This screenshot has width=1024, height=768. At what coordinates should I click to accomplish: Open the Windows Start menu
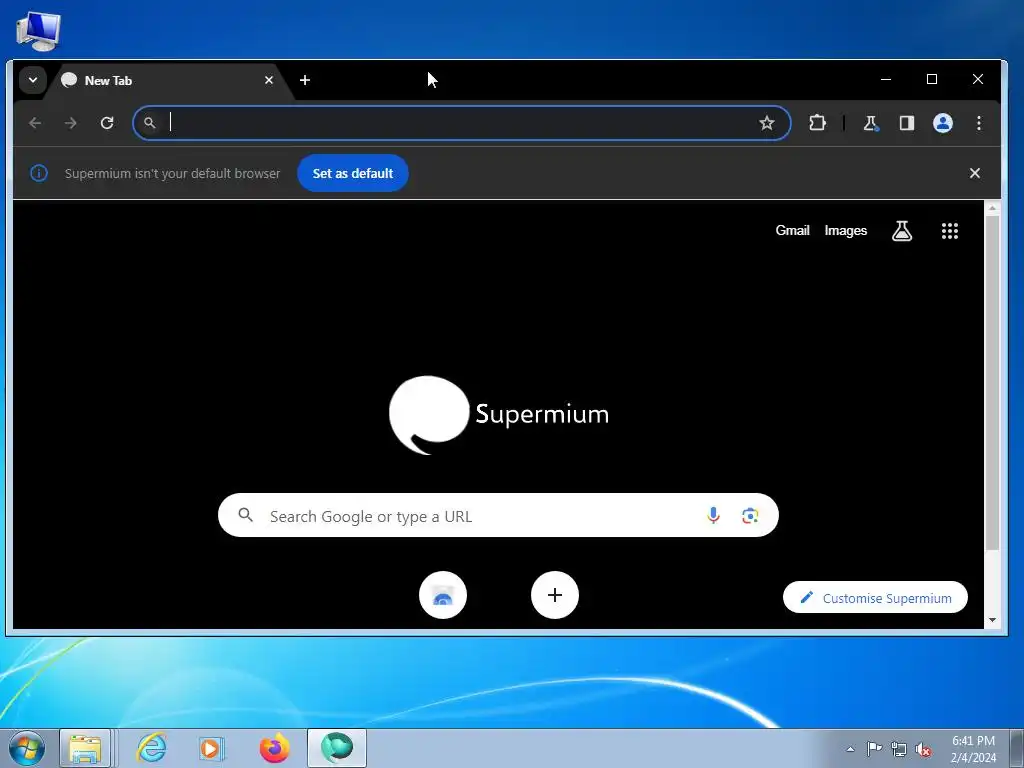click(26, 748)
